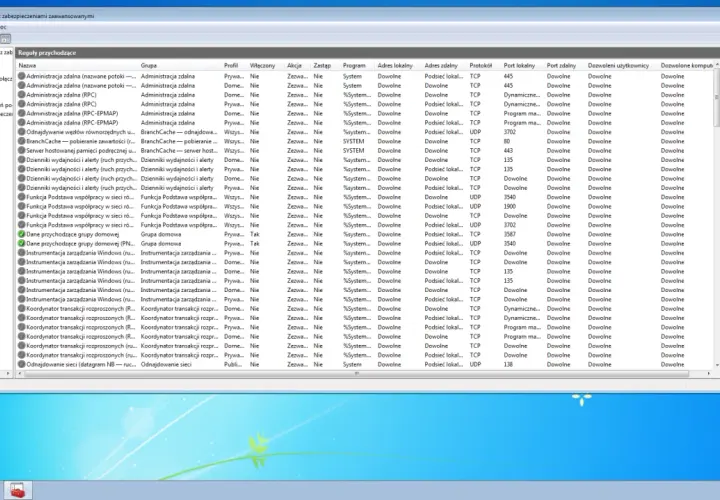
Task: Click icon of Administracja zdalna (RPC) Prywa... rule
Action: [21, 104]
